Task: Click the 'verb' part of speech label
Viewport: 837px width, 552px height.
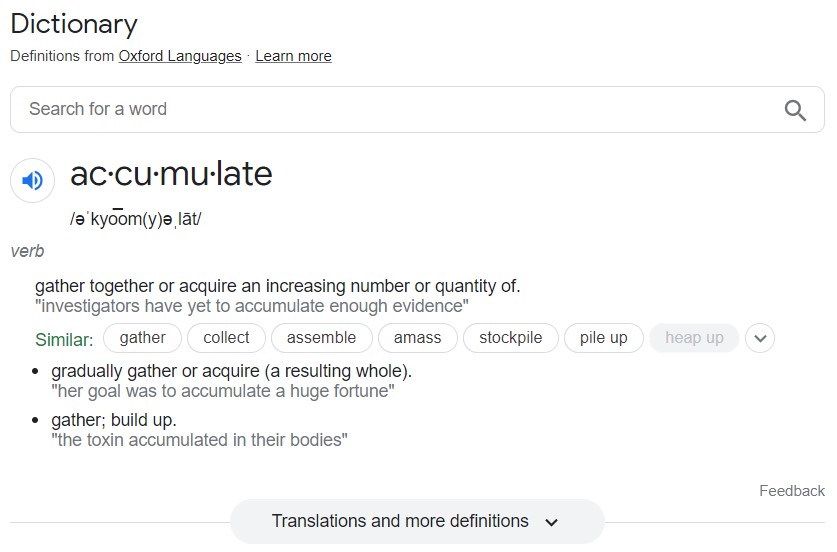Action: point(27,251)
